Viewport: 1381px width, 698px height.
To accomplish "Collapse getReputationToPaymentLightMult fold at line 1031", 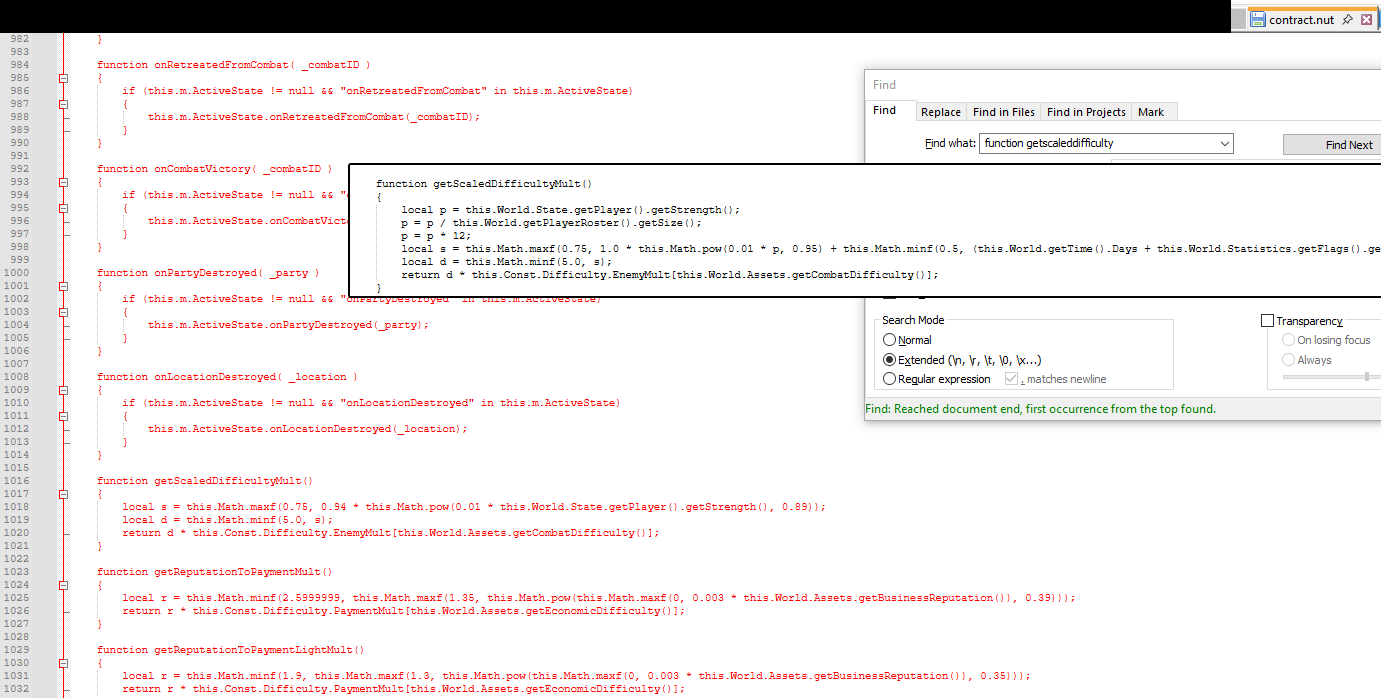I will pyautogui.click(x=62, y=663).
